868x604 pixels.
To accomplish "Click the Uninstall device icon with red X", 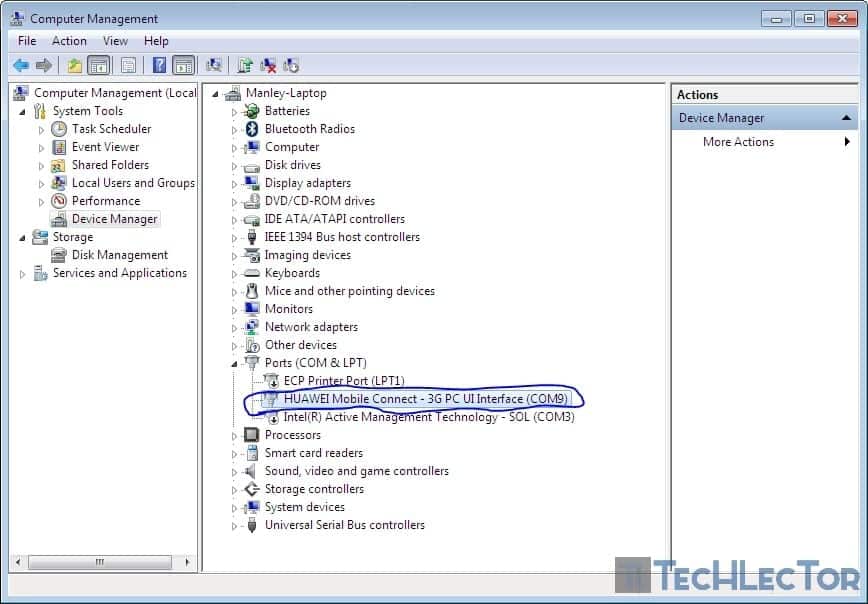I will tap(268, 66).
